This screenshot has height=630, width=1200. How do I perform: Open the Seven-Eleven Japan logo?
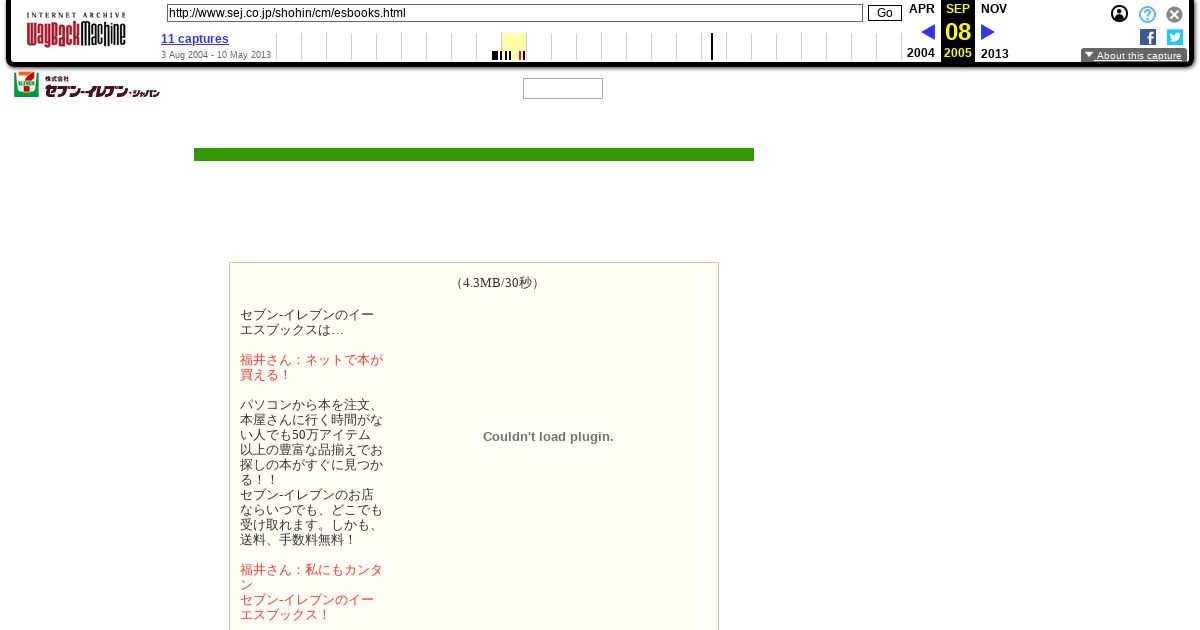87,85
